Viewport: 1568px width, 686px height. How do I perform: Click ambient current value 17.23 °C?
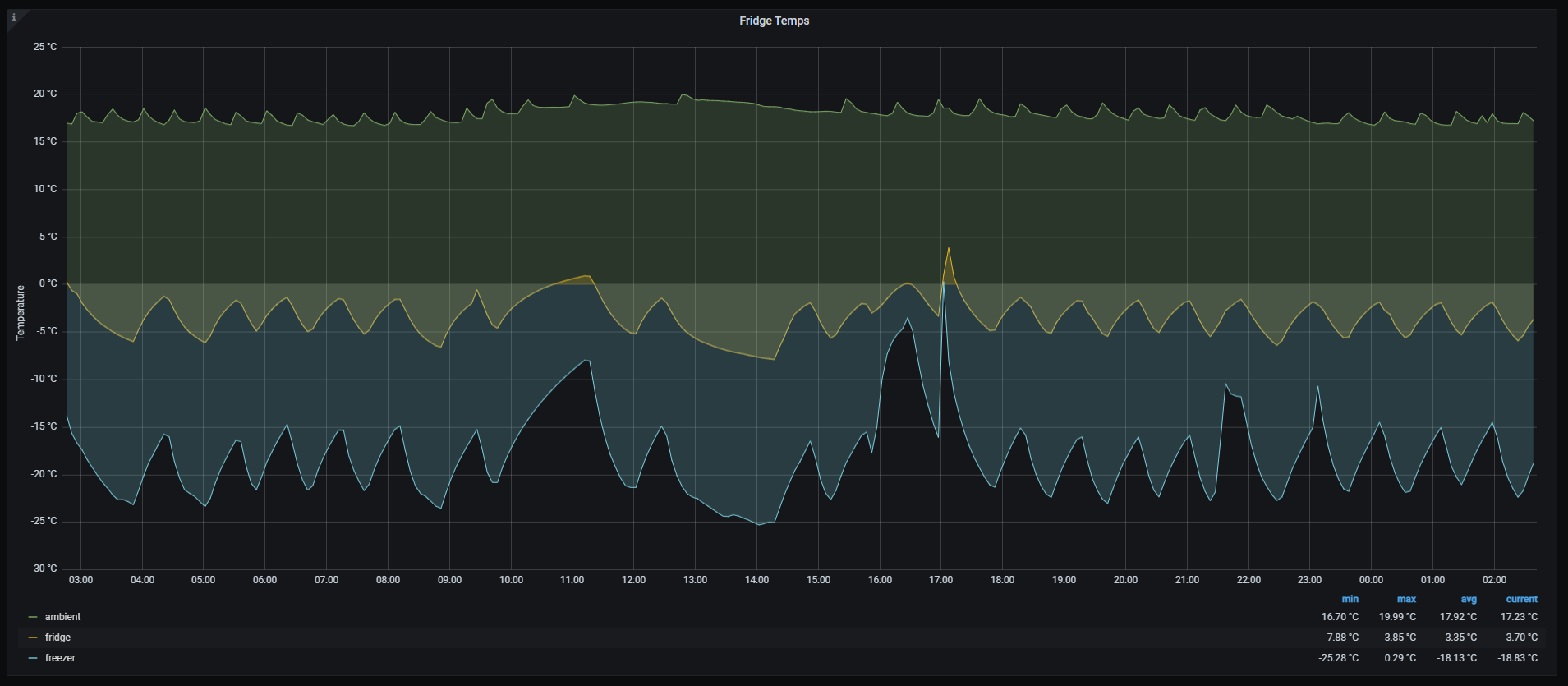(x=1519, y=617)
